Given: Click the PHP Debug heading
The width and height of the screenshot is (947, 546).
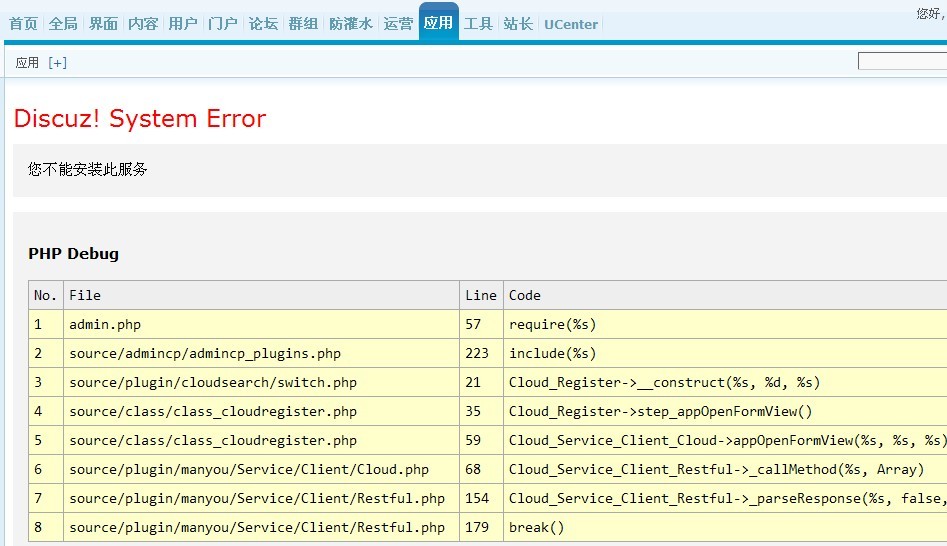Looking at the screenshot, I should click(x=74, y=254).
